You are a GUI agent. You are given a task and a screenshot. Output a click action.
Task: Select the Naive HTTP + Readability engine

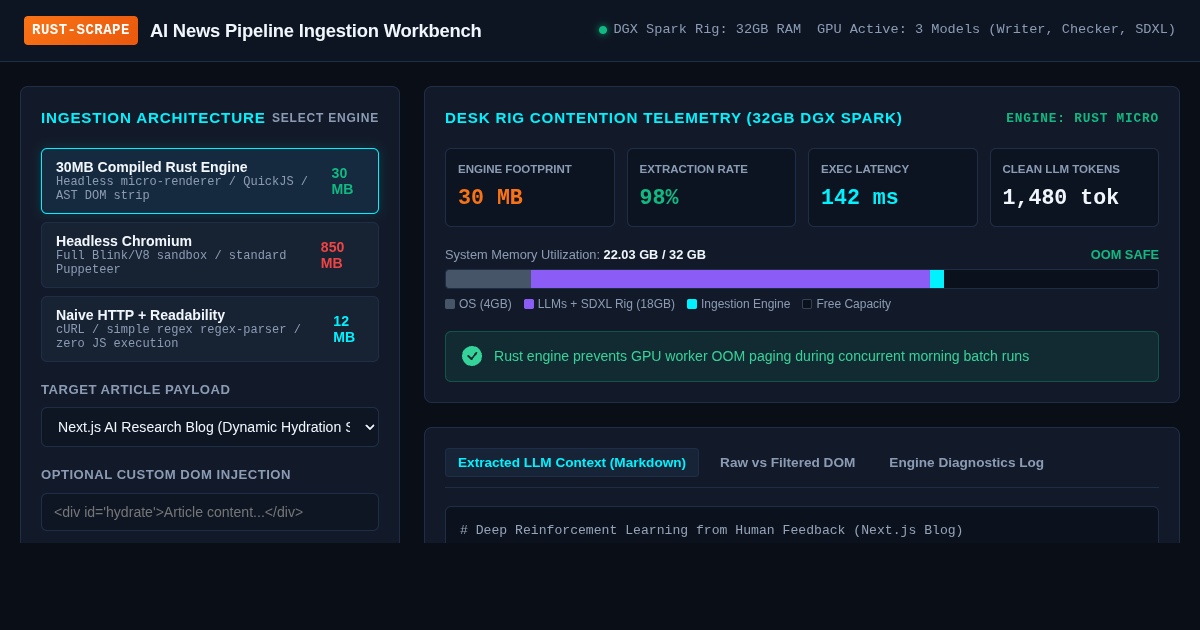(210, 329)
